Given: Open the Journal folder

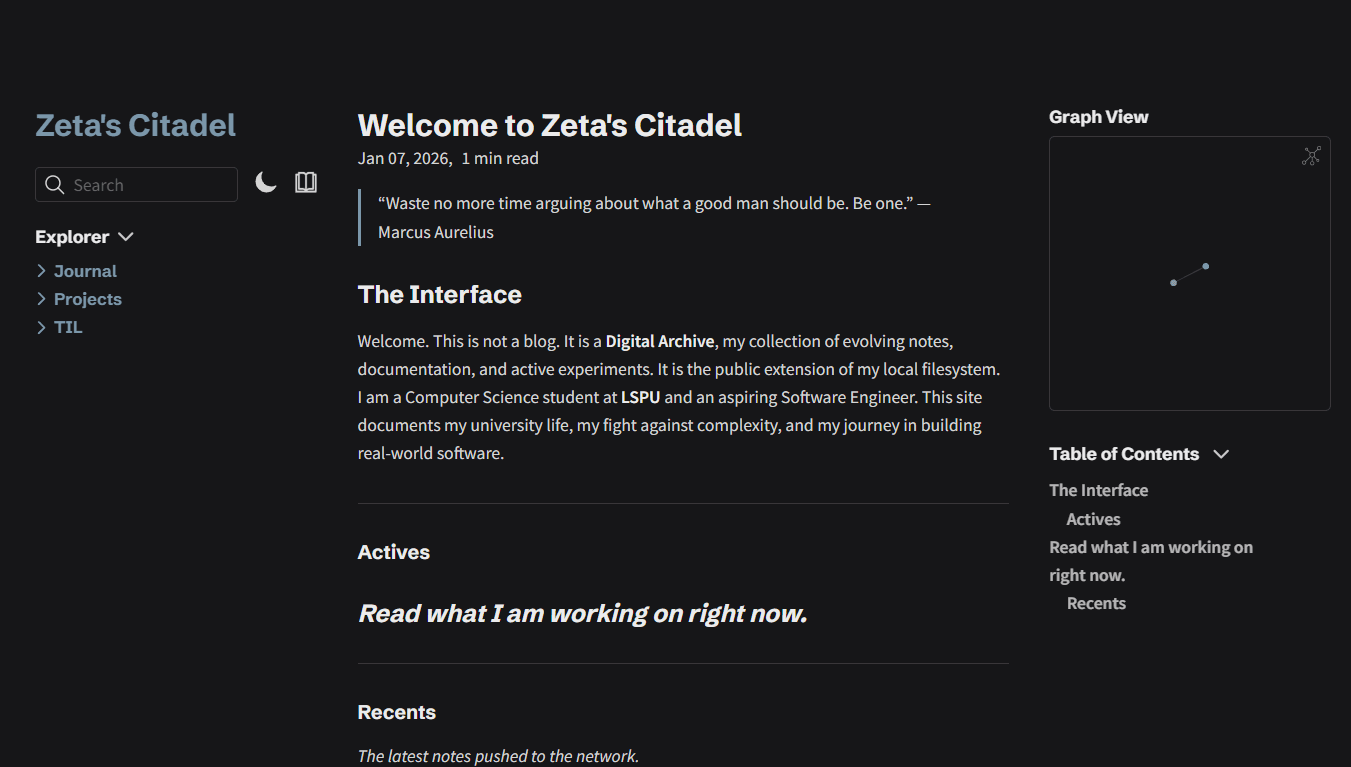Looking at the screenshot, I should pyautogui.click(x=85, y=271).
